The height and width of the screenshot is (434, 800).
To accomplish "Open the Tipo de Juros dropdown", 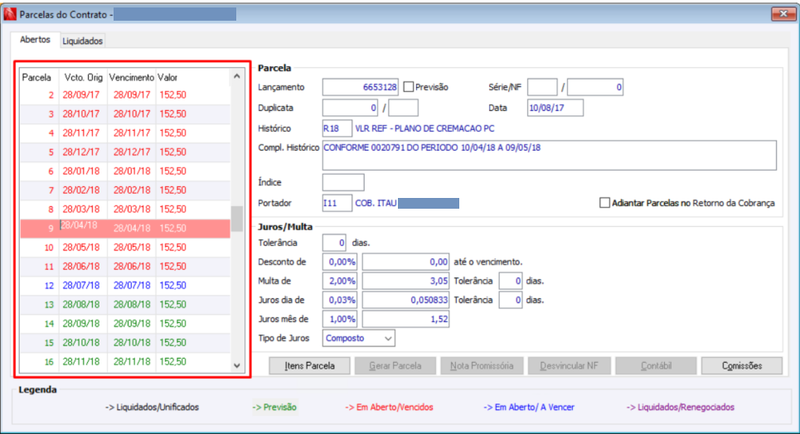I will (359, 338).
